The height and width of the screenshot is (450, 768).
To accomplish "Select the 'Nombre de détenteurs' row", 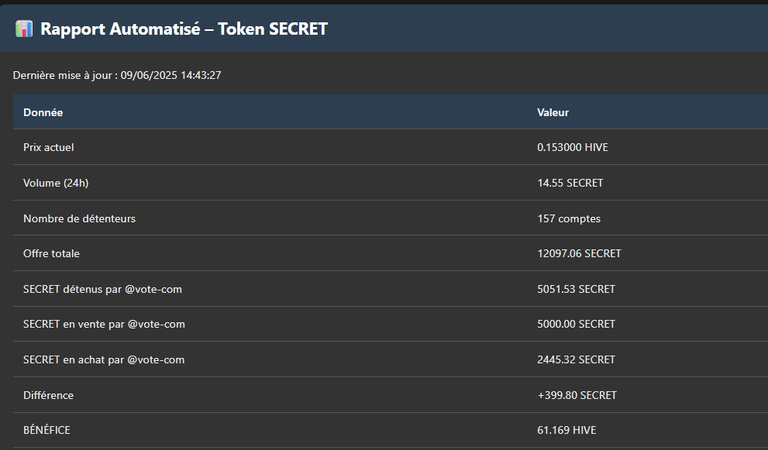I will (x=390, y=218).
